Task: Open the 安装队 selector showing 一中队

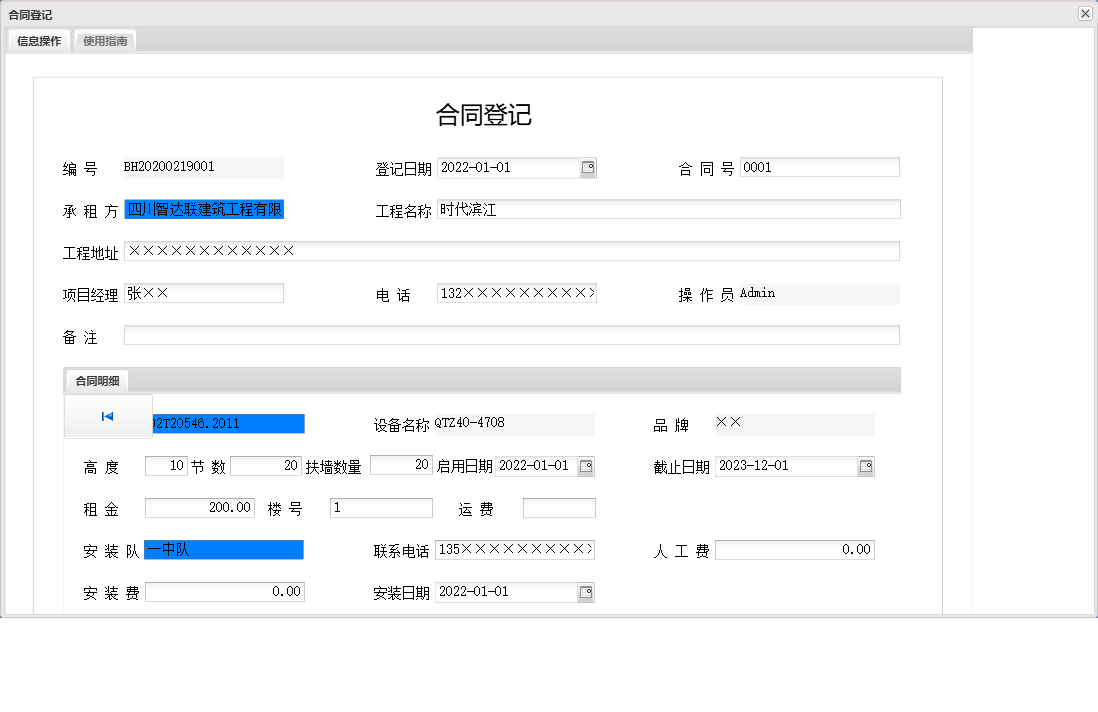Action: coord(223,549)
